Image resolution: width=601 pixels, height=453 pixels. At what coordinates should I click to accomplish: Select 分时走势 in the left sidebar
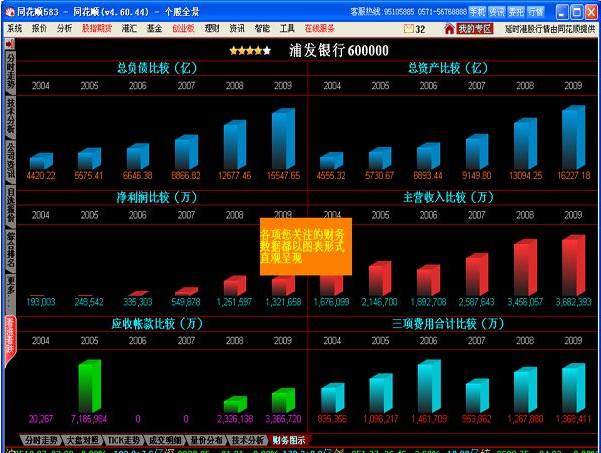pos(10,71)
